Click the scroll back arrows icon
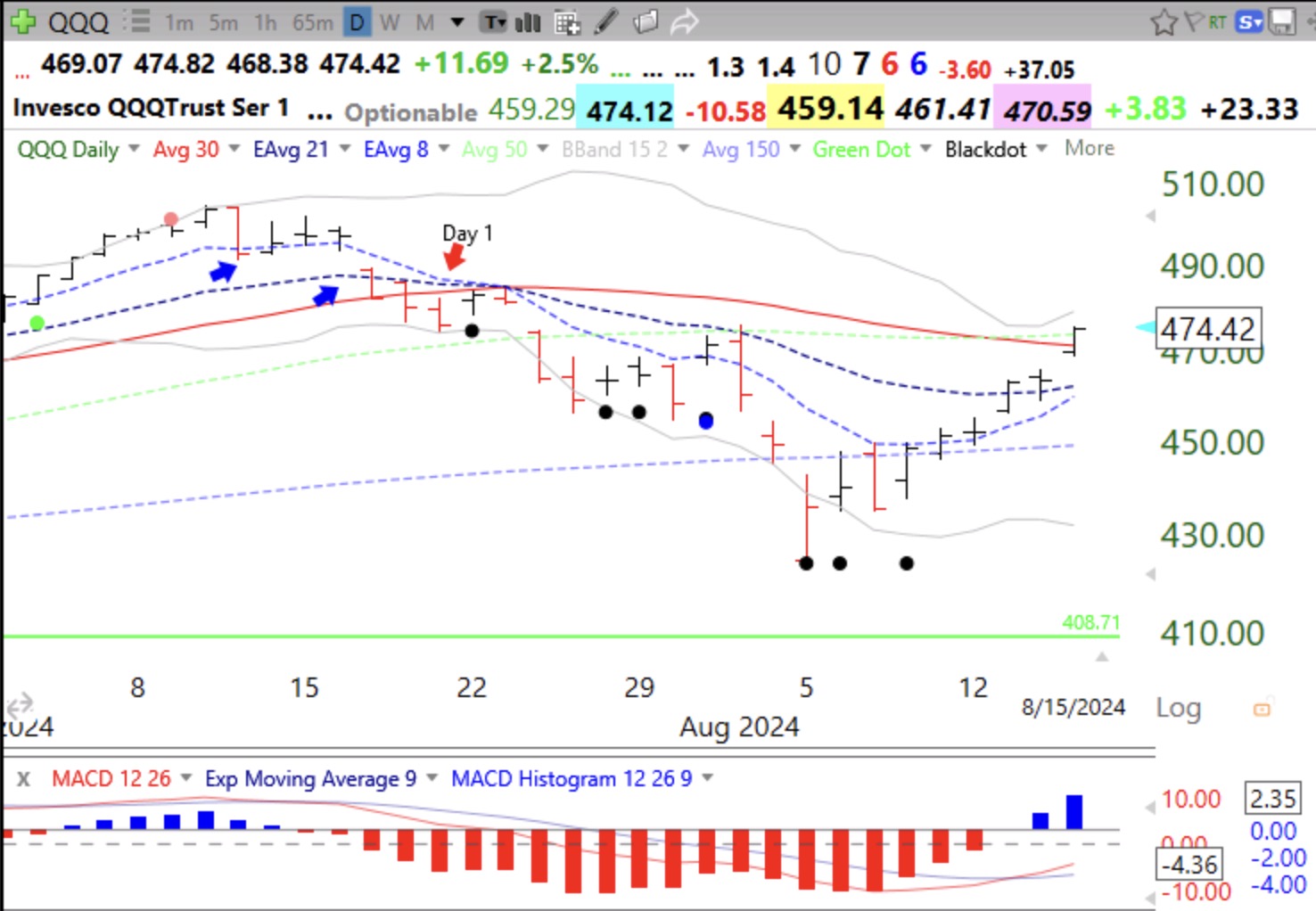Image resolution: width=1316 pixels, height=911 pixels. coord(21,705)
